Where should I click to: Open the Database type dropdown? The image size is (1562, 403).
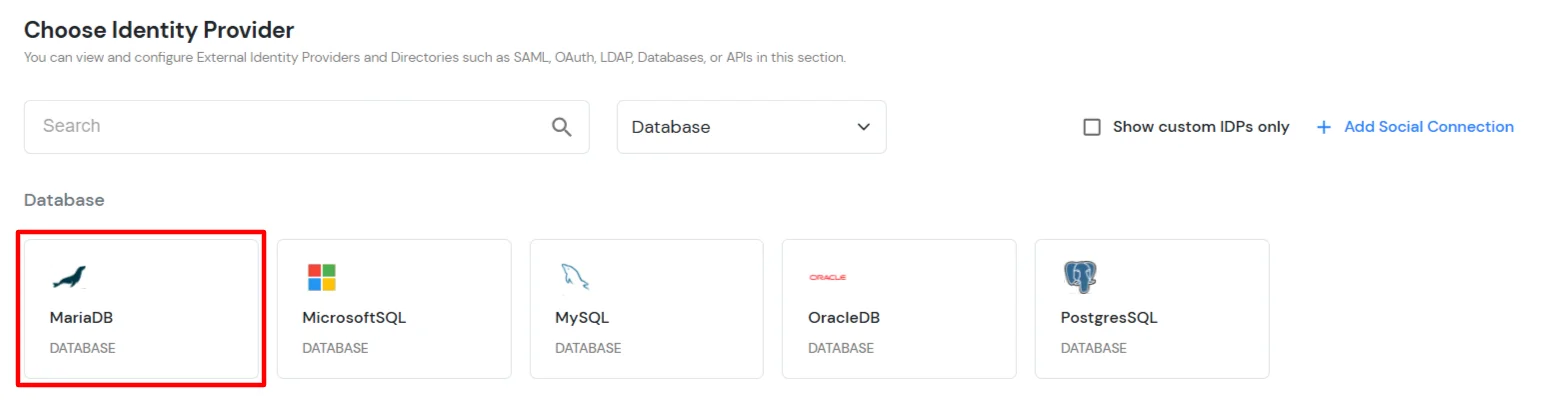point(751,127)
